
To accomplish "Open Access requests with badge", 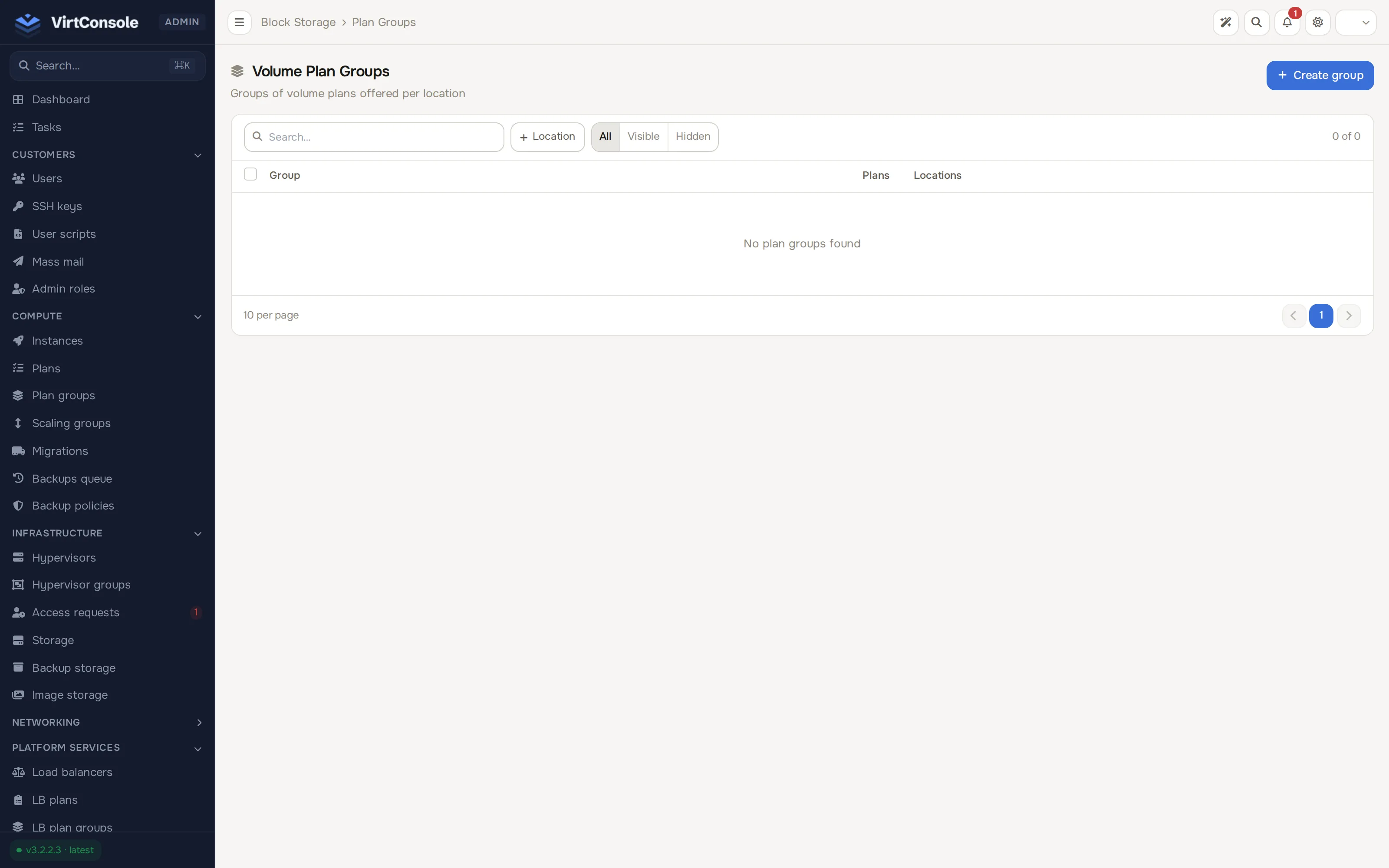I will 107,612.
